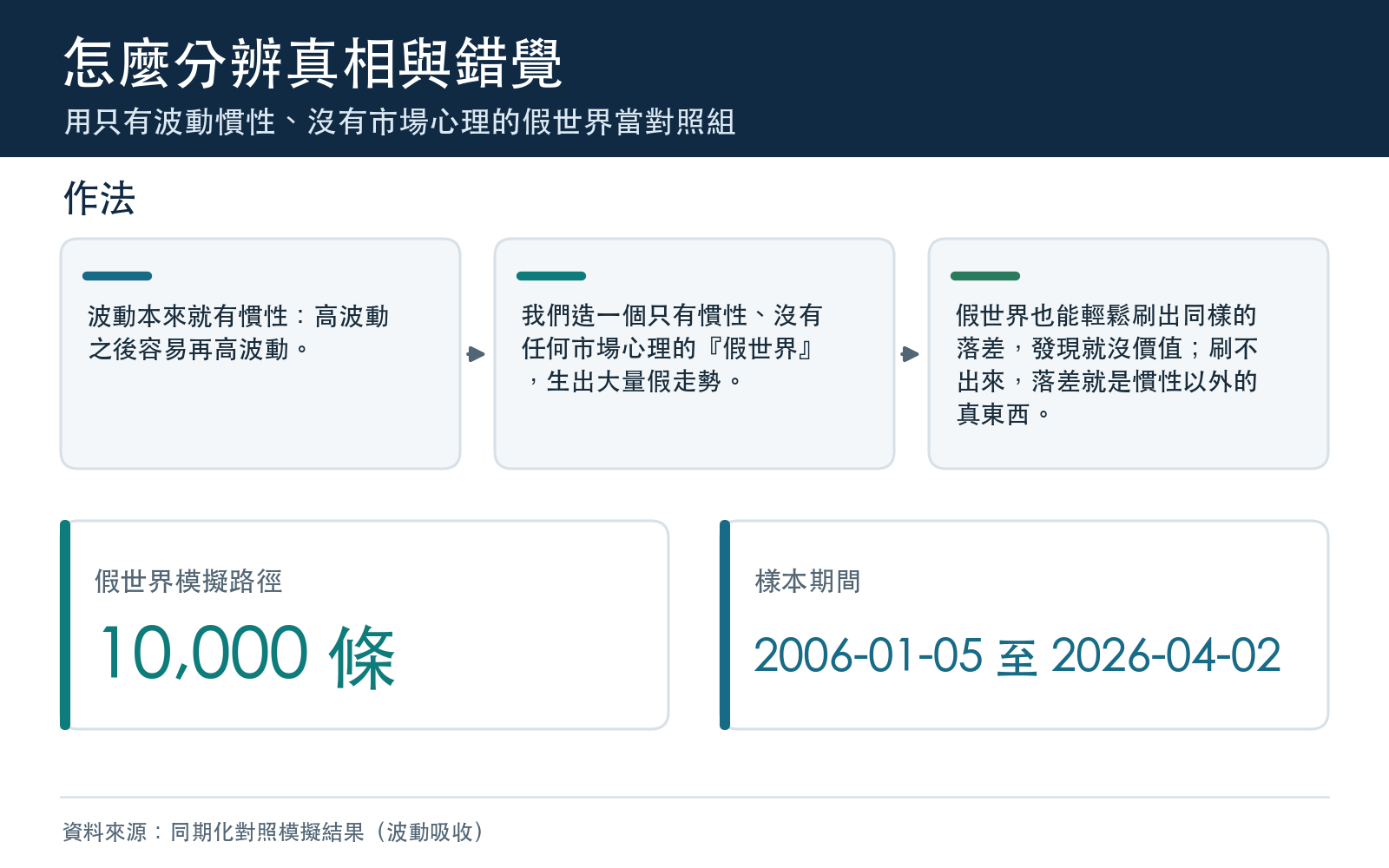Viewport: 1389px width, 868px height.
Task: Click the 作法 section heading
Action: (x=99, y=198)
